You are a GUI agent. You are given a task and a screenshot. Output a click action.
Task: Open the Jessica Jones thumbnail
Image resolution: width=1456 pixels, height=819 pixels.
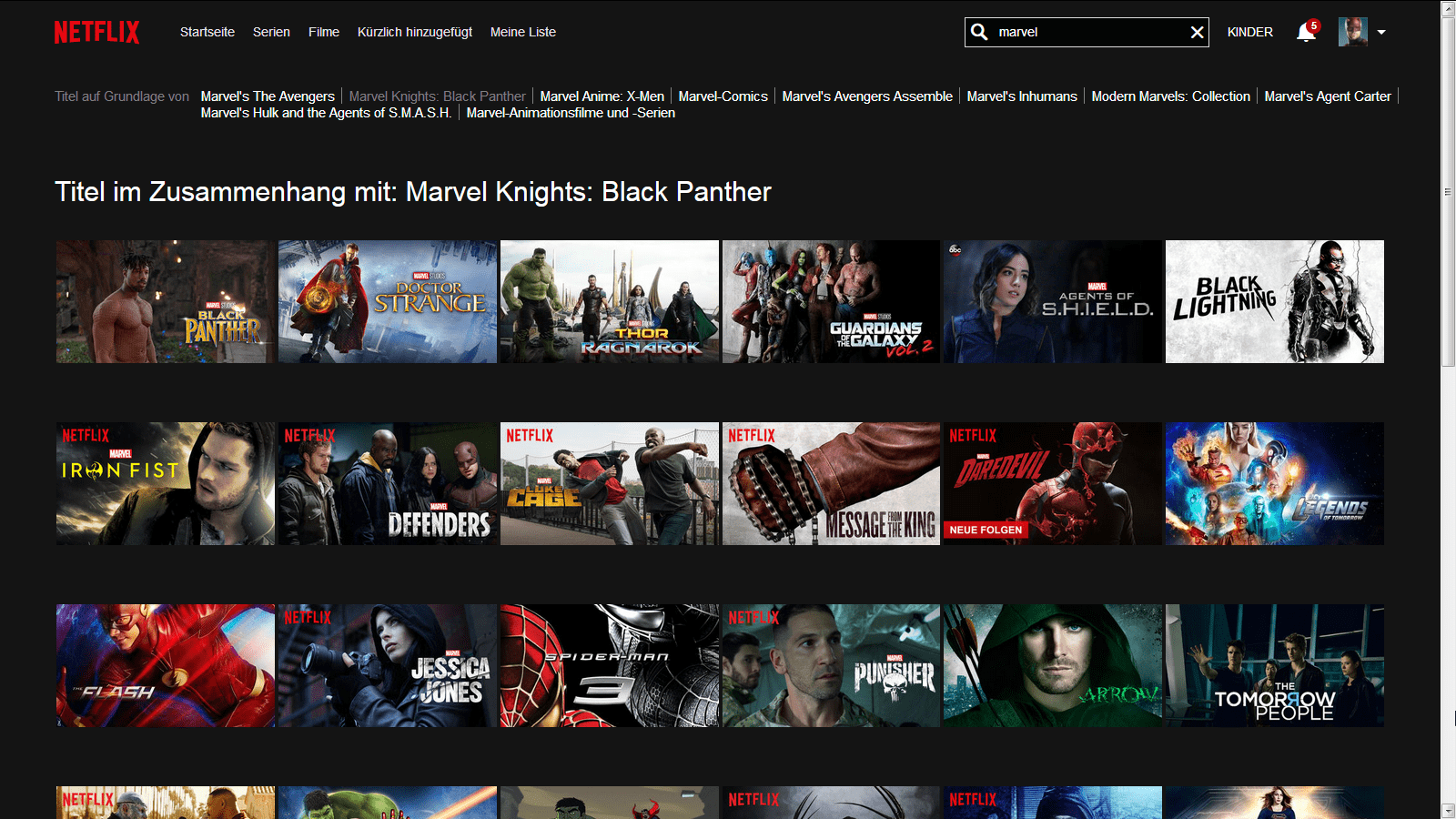point(388,665)
